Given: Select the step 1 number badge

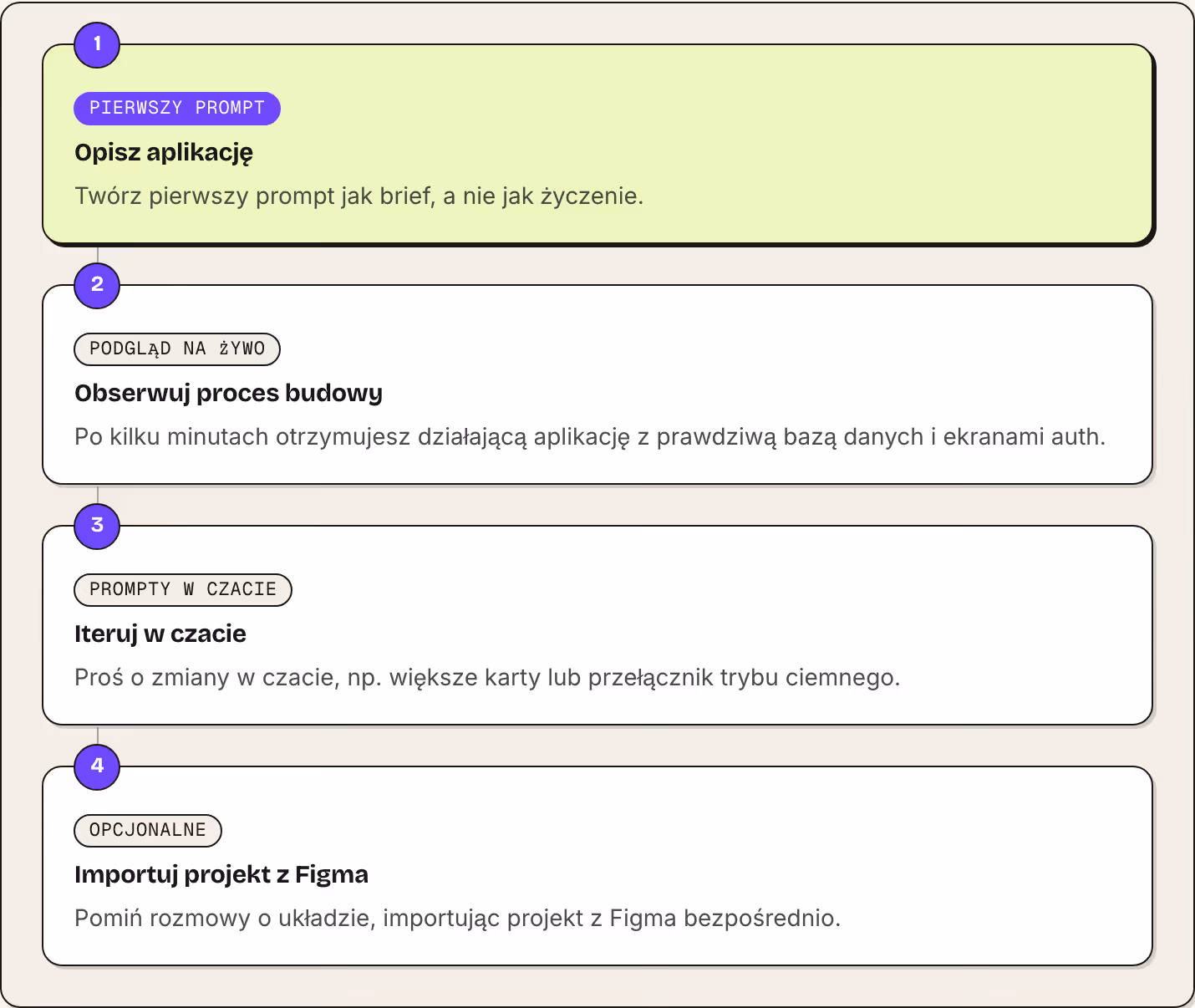Looking at the screenshot, I should [x=97, y=44].
